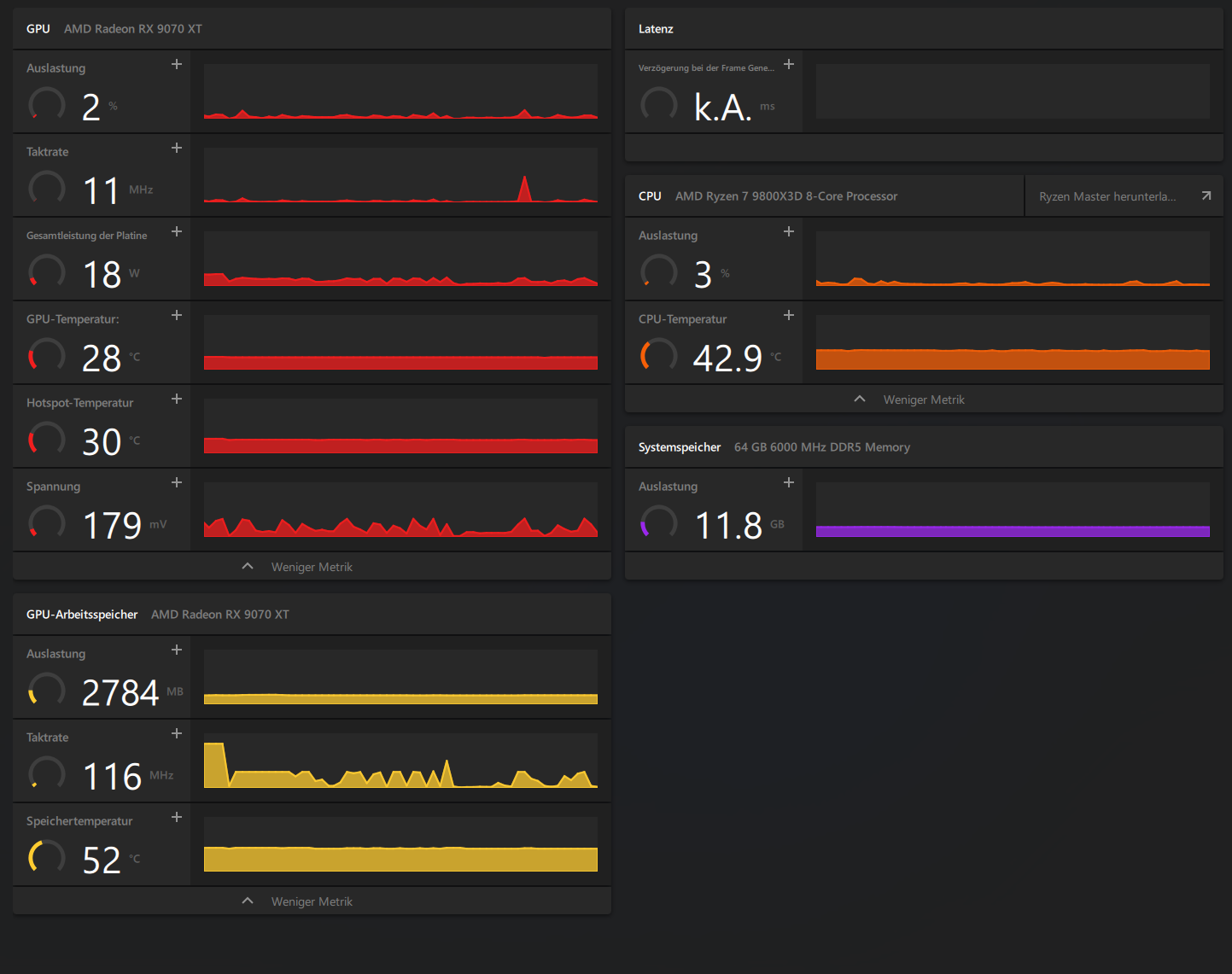Screen dimensions: 1232x974
Task: Click the Spannung voltage graph
Action: coord(400,510)
